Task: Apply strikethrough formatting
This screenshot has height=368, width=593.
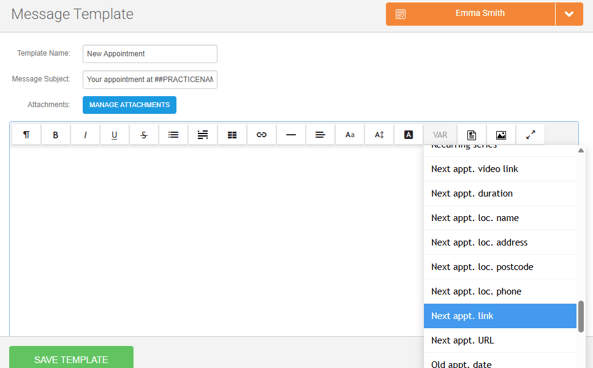Action: click(144, 135)
